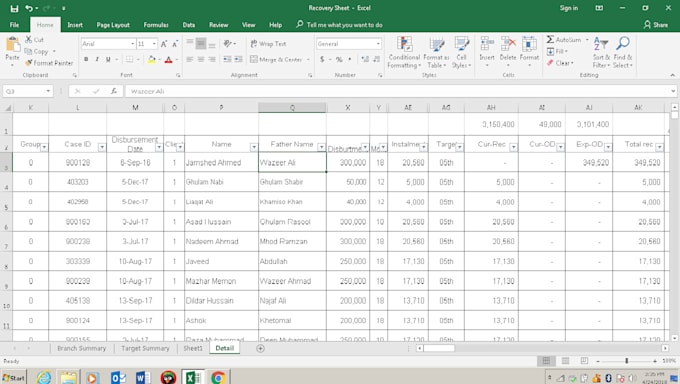Click the AutoSum sigma icon
680x384 pixels.
(550, 39)
